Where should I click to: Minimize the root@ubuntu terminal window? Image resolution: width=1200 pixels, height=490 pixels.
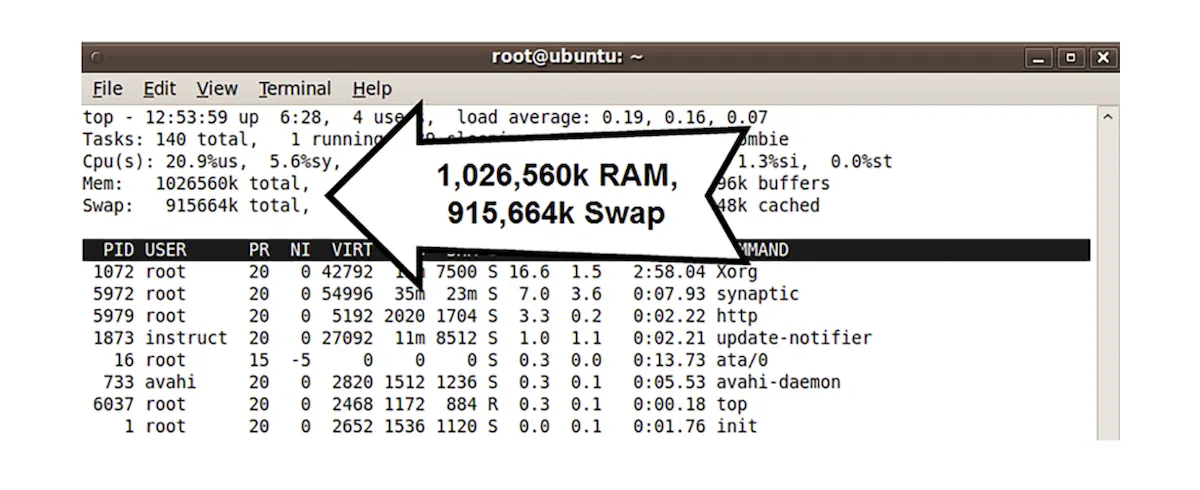coord(1039,58)
